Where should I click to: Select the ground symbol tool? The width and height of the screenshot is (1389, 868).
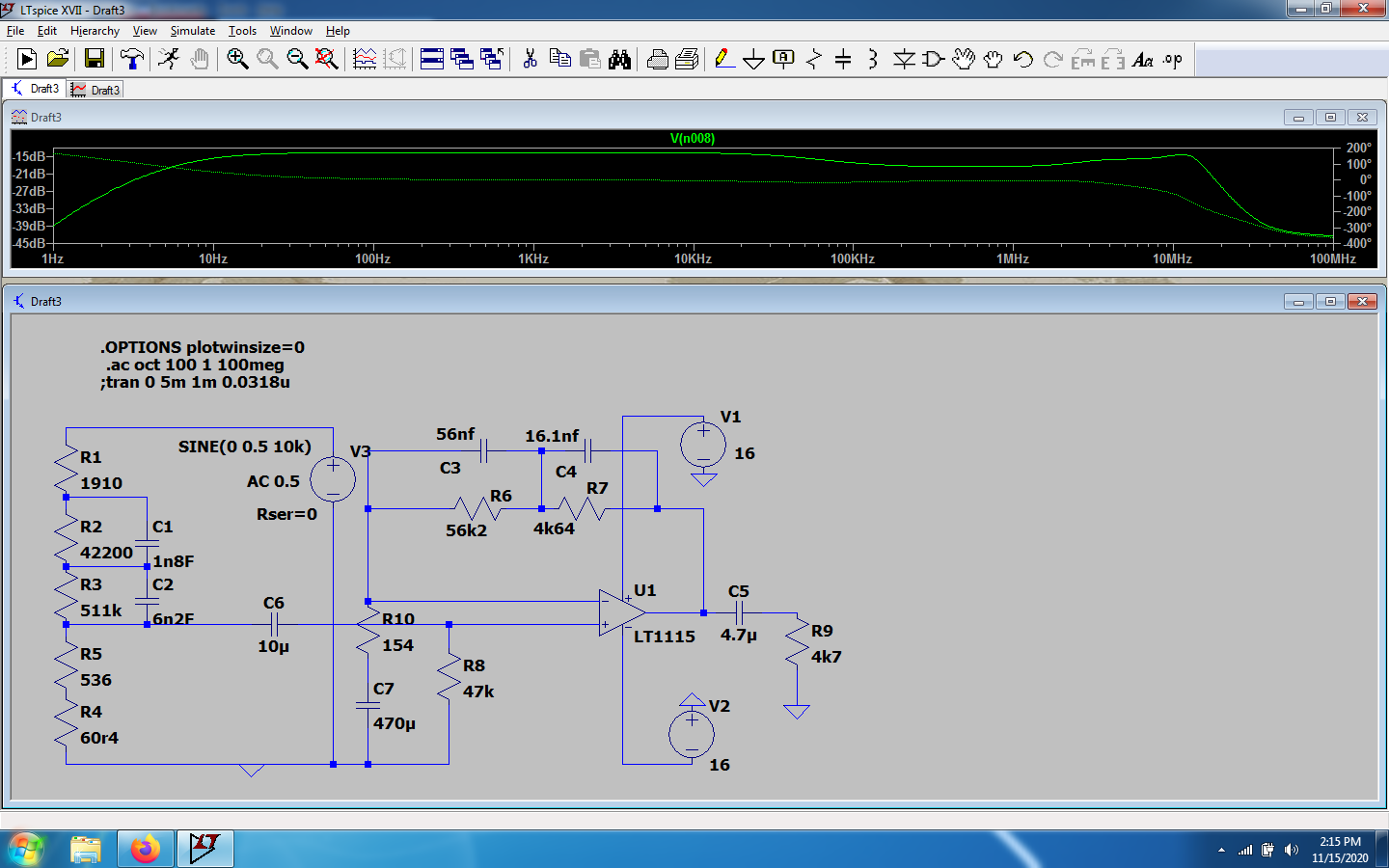pos(754,59)
